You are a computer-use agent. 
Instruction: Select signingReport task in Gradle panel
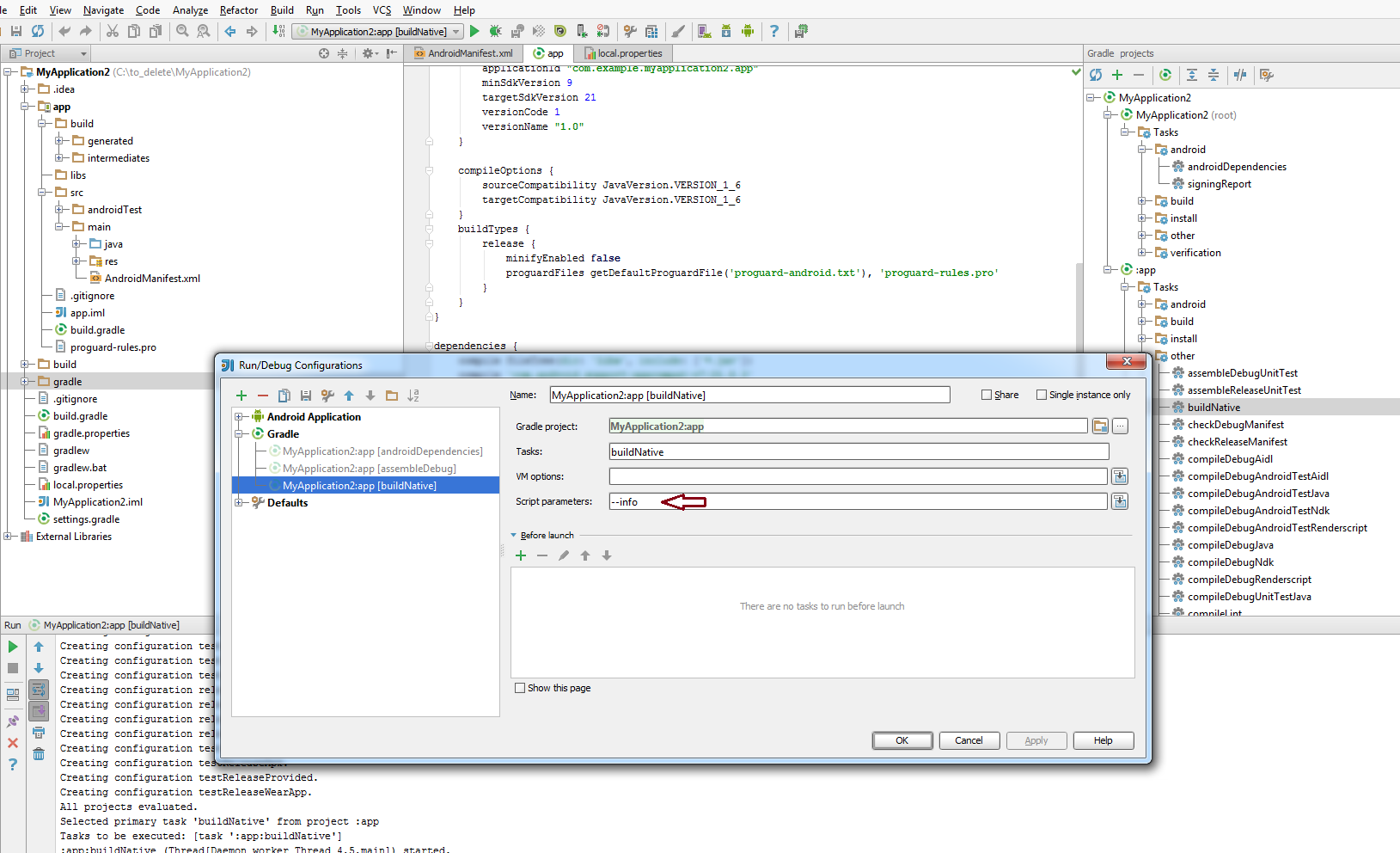(x=1220, y=184)
